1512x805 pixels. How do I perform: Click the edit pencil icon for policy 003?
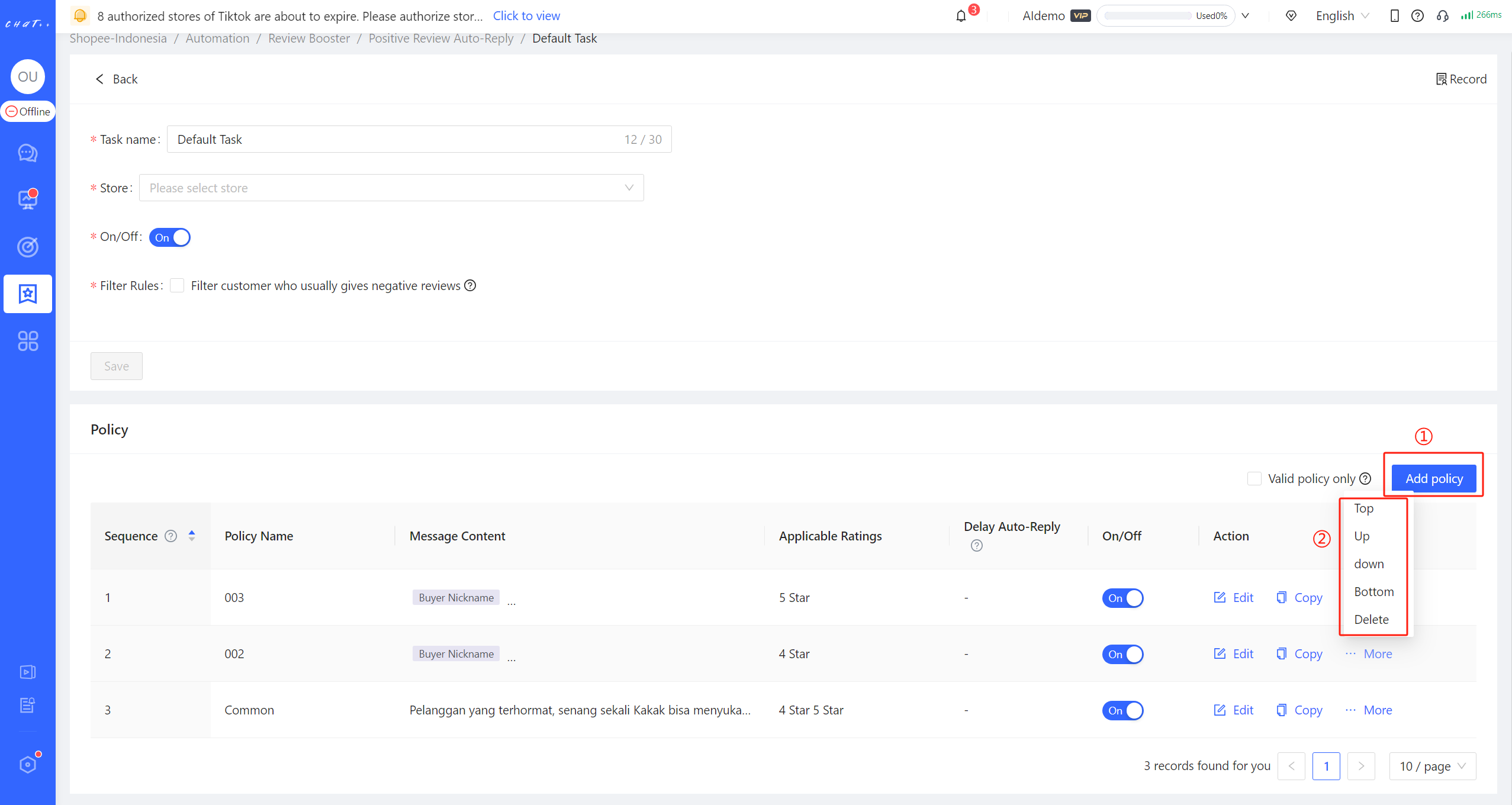1220,597
